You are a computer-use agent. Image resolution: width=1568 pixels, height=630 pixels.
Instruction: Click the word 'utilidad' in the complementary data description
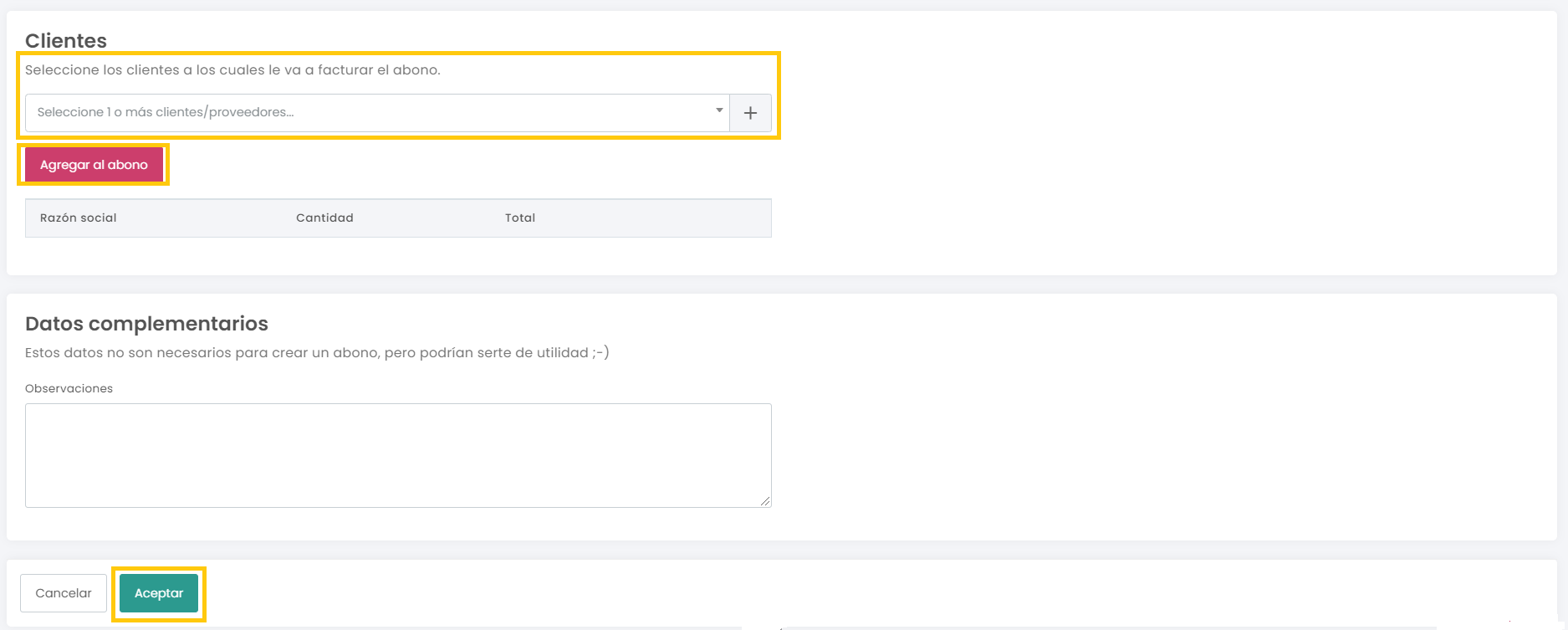point(563,353)
